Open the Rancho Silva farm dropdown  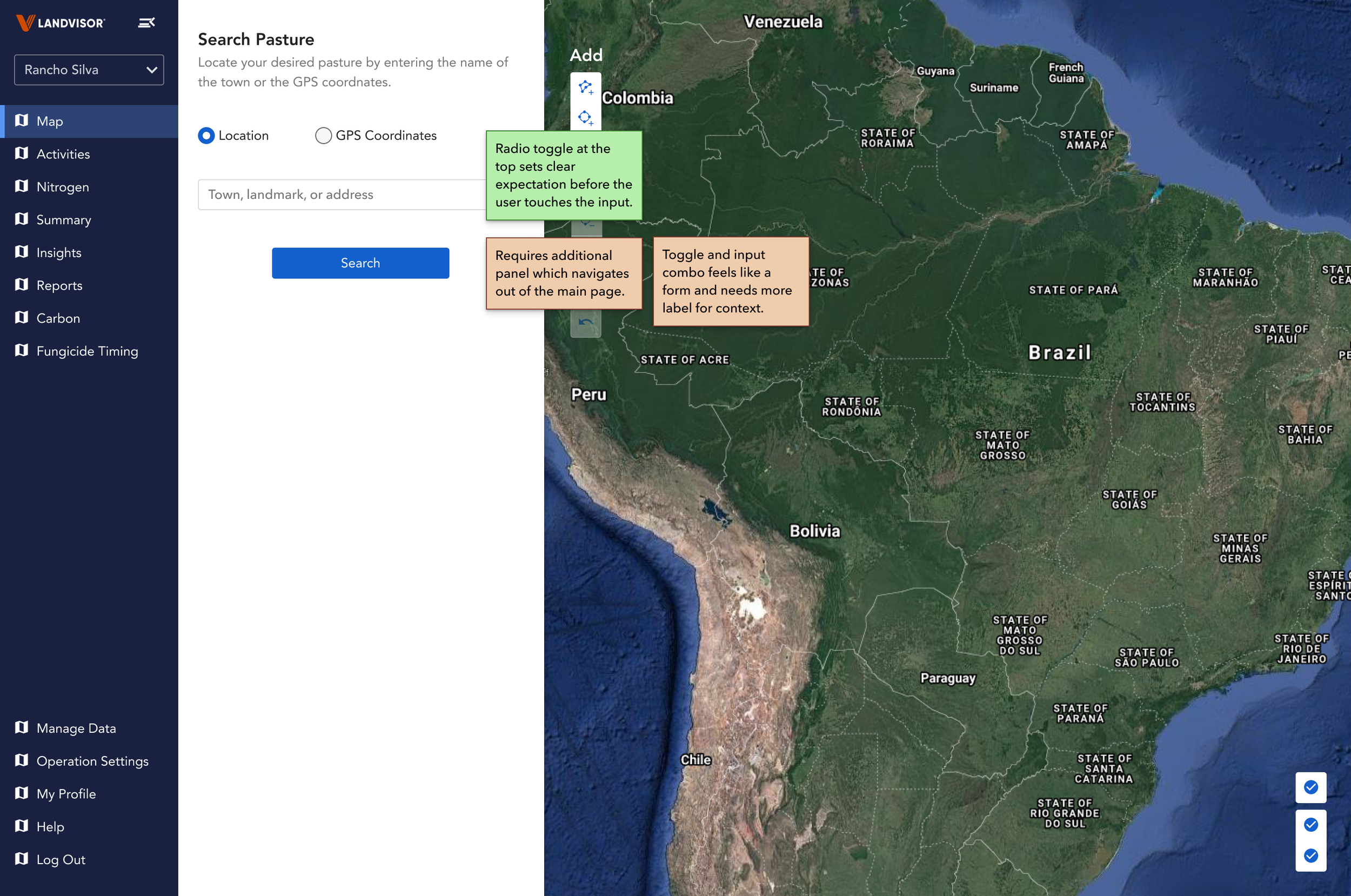click(89, 70)
